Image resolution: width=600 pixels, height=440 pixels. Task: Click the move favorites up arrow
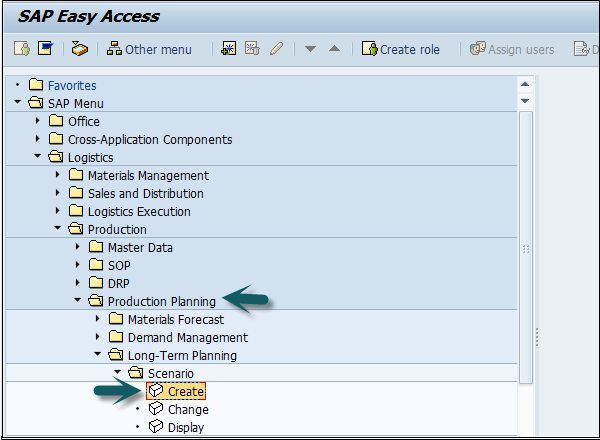click(334, 48)
